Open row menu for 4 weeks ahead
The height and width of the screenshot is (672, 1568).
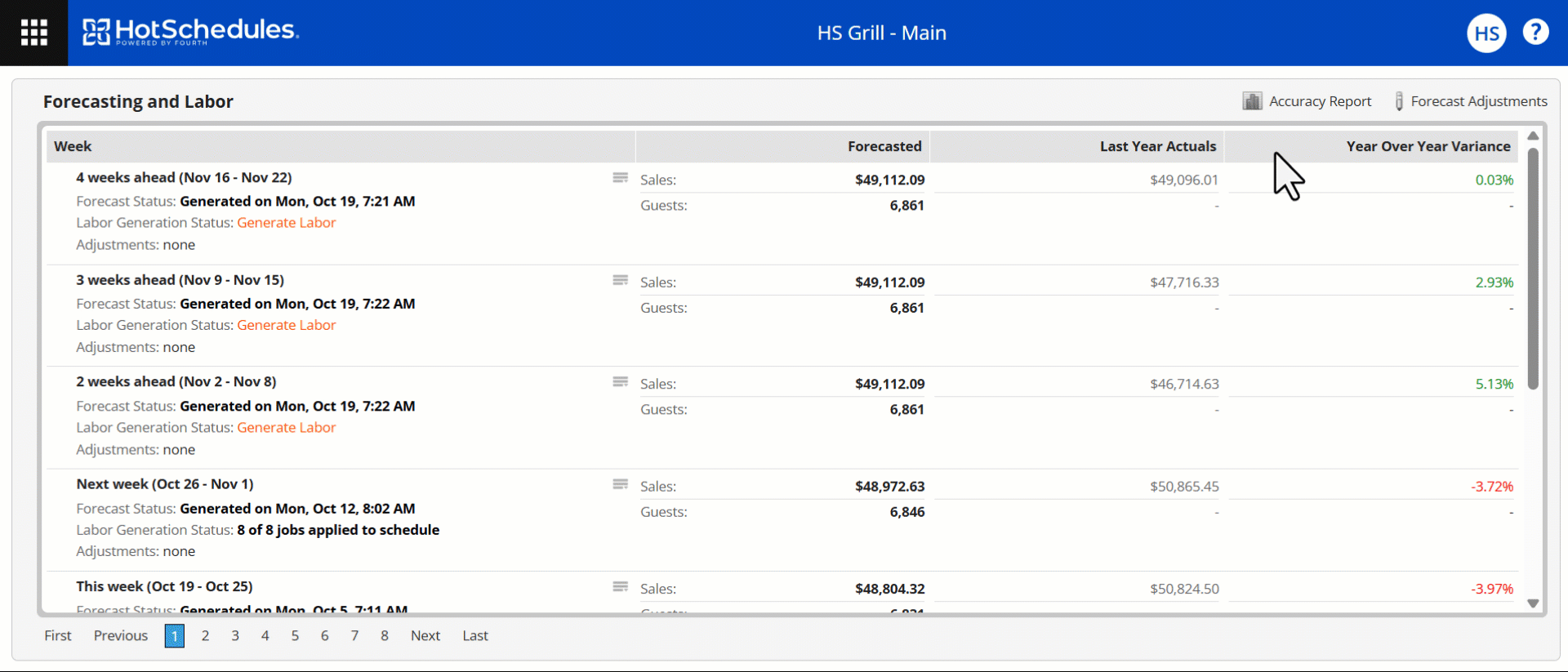pyautogui.click(x=621, y=178)
